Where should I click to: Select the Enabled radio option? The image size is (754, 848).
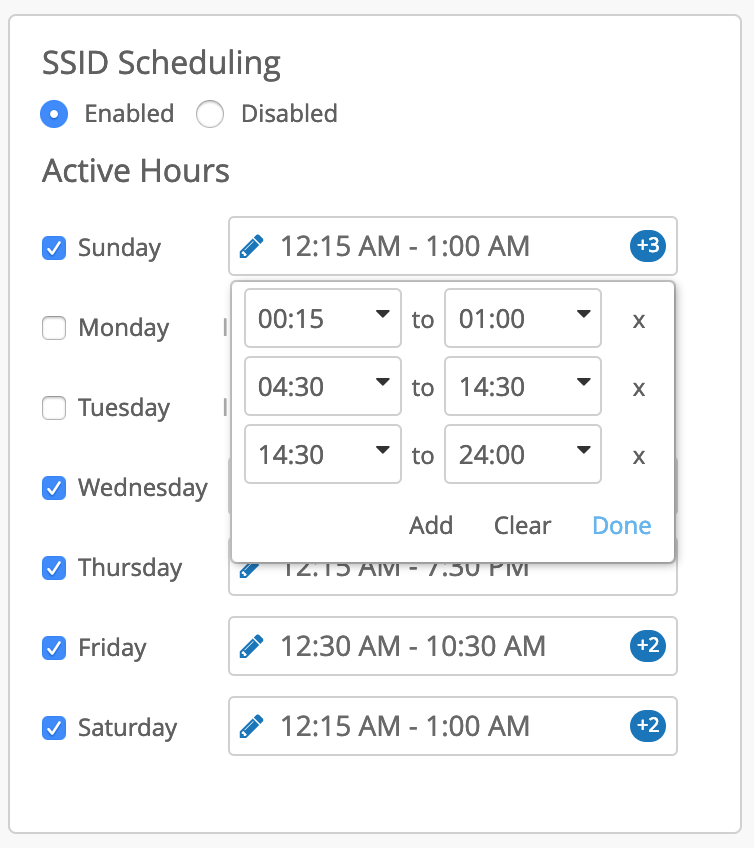(x=54, y=114)
